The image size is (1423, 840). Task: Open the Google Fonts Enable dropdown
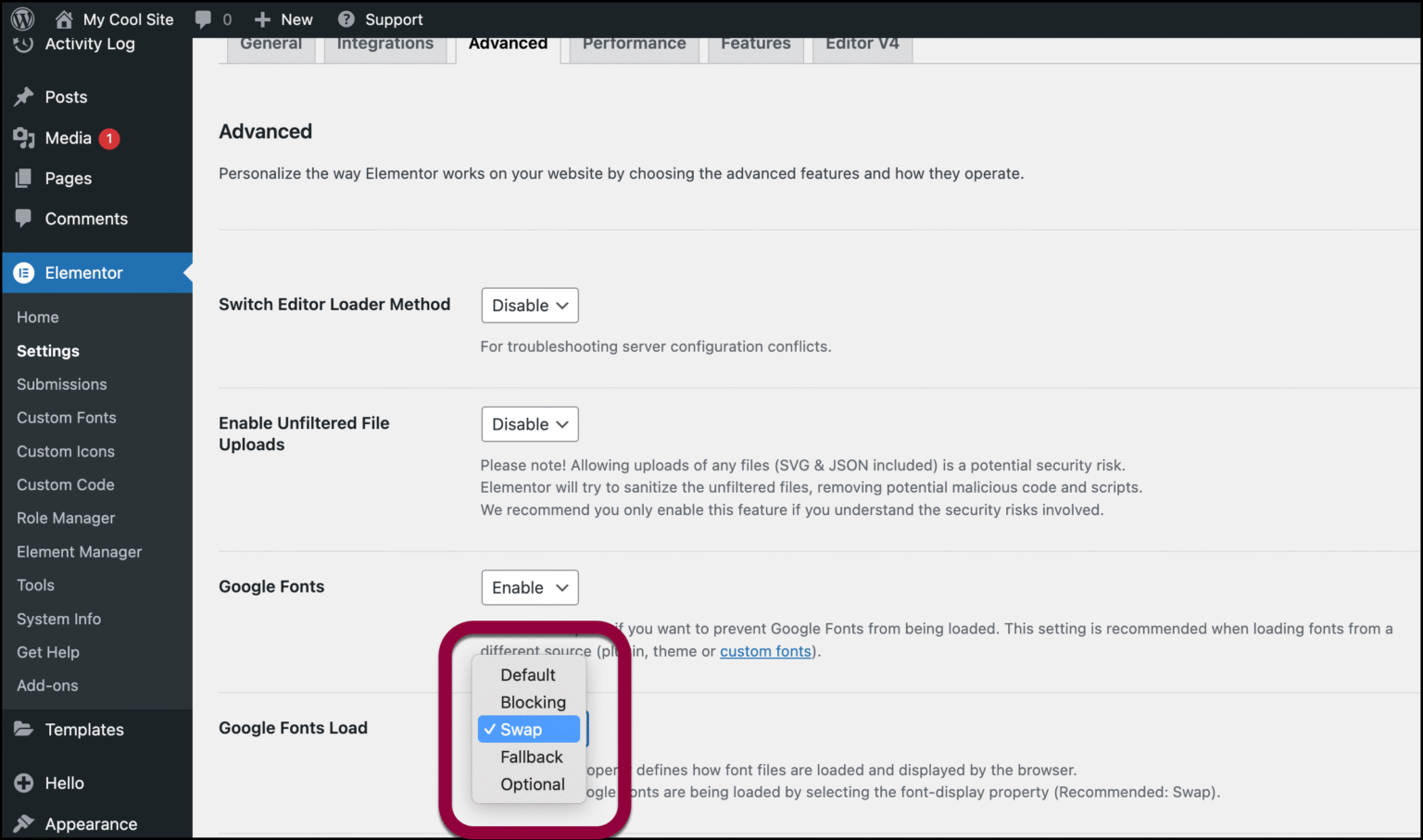point(529,587)
